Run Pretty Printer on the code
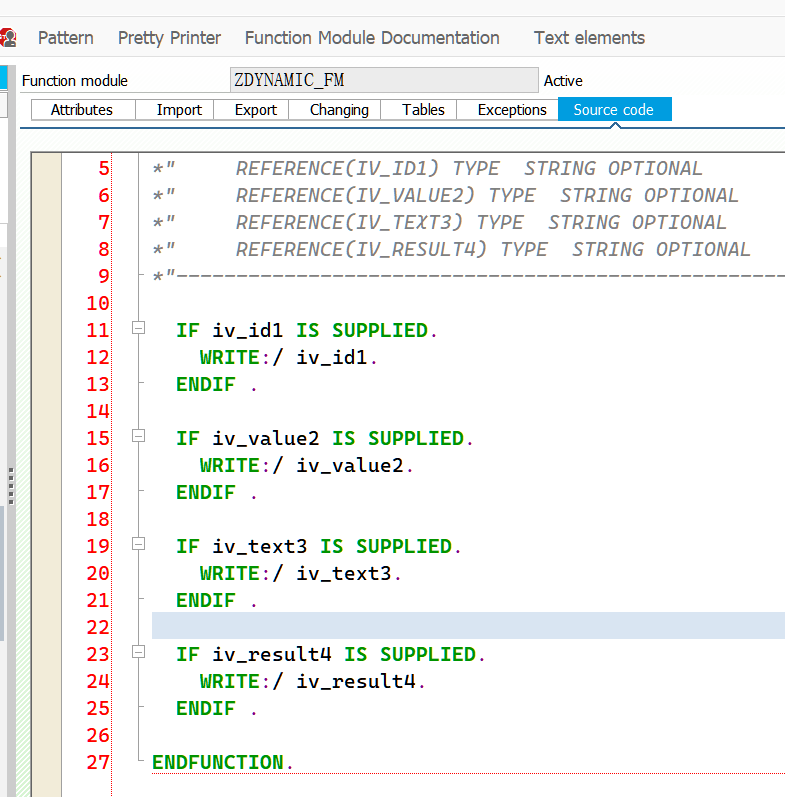 tap(169, 38)
